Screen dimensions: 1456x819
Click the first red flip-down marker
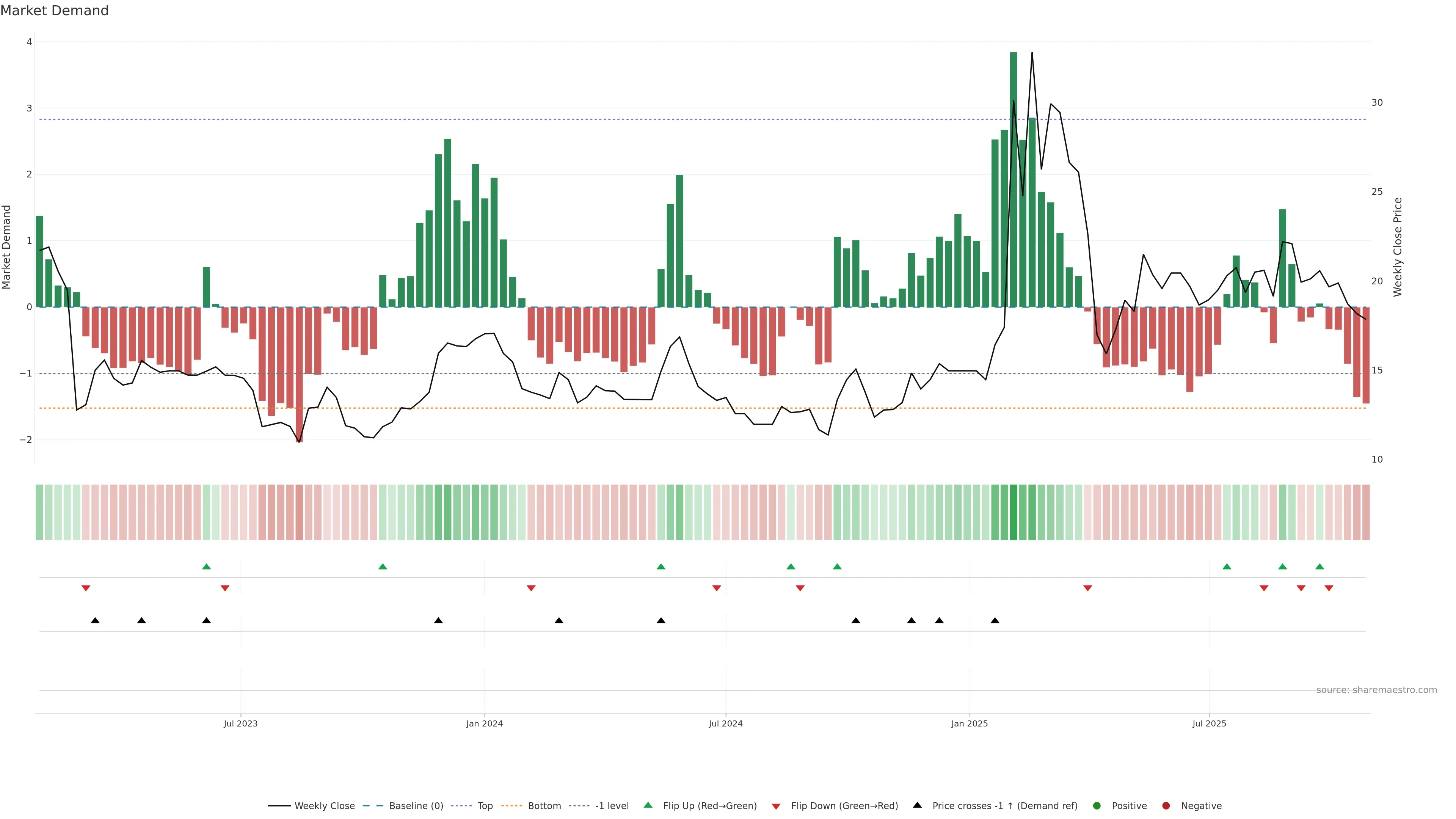click(86, 588)
